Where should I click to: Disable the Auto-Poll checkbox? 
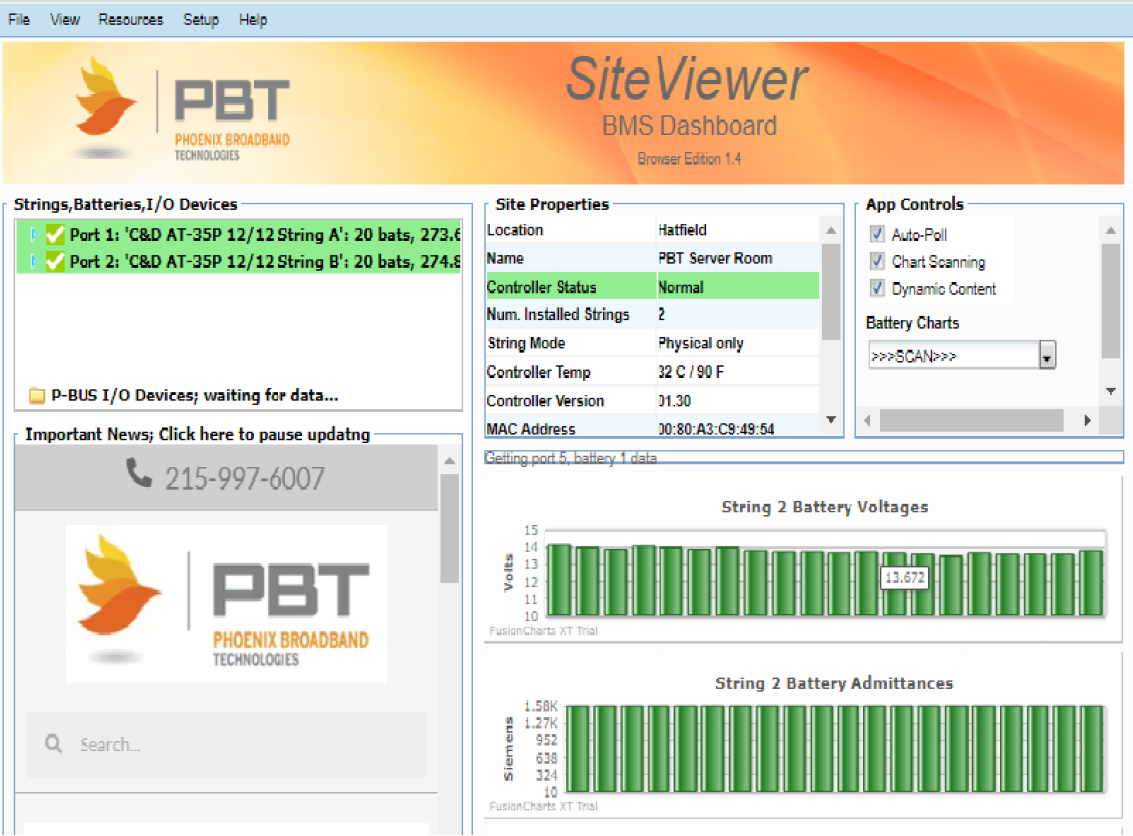[x=877, y=233]
